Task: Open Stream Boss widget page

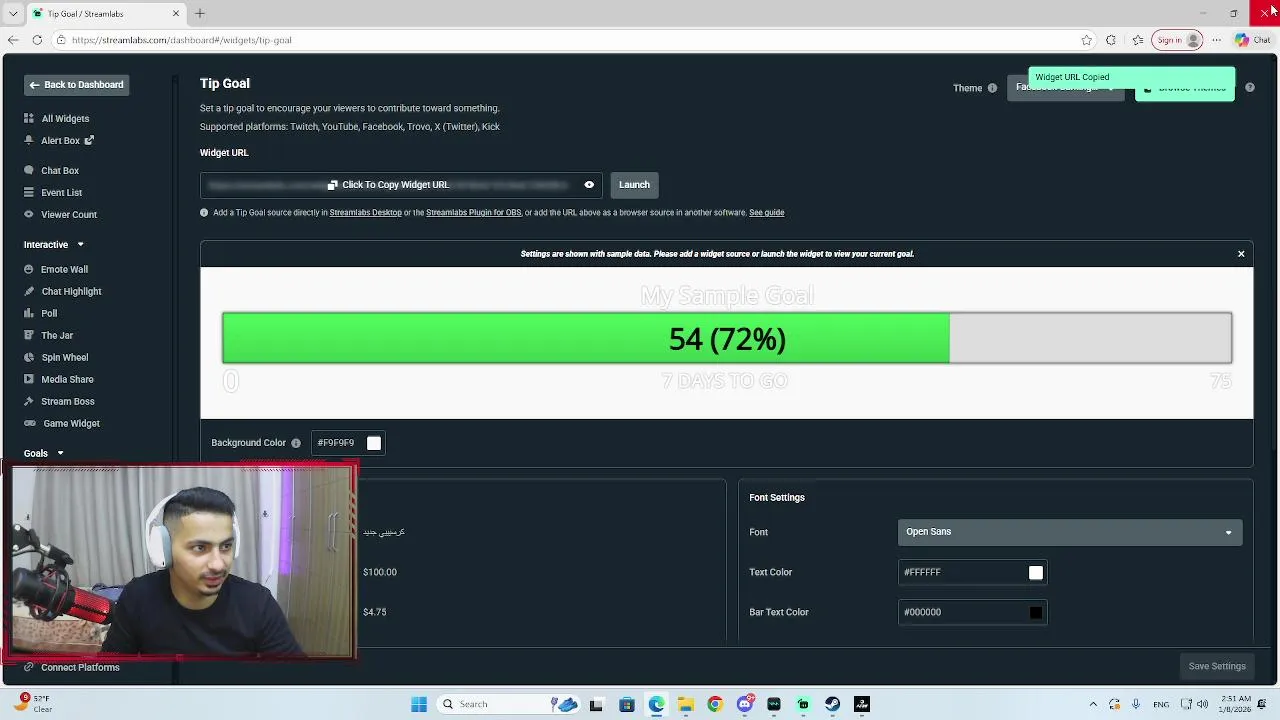Action: (68, 401)
